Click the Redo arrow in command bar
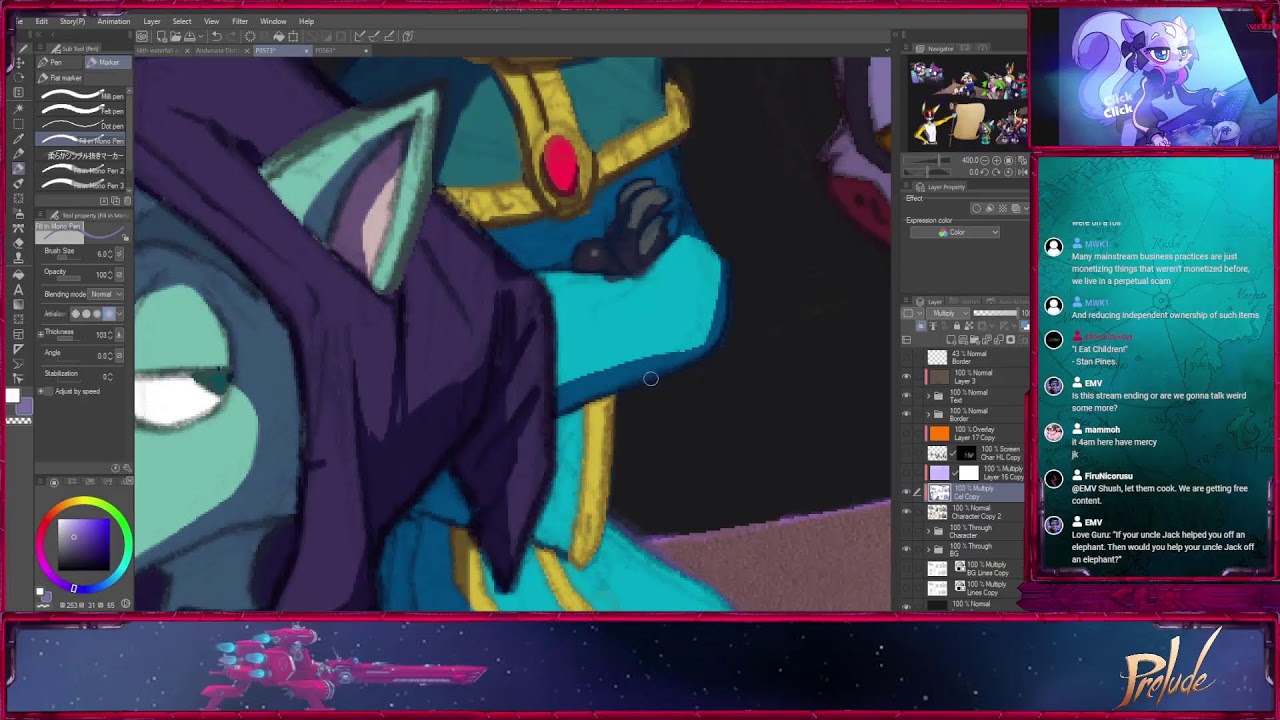1280x720 pixels. pos(230,36)
